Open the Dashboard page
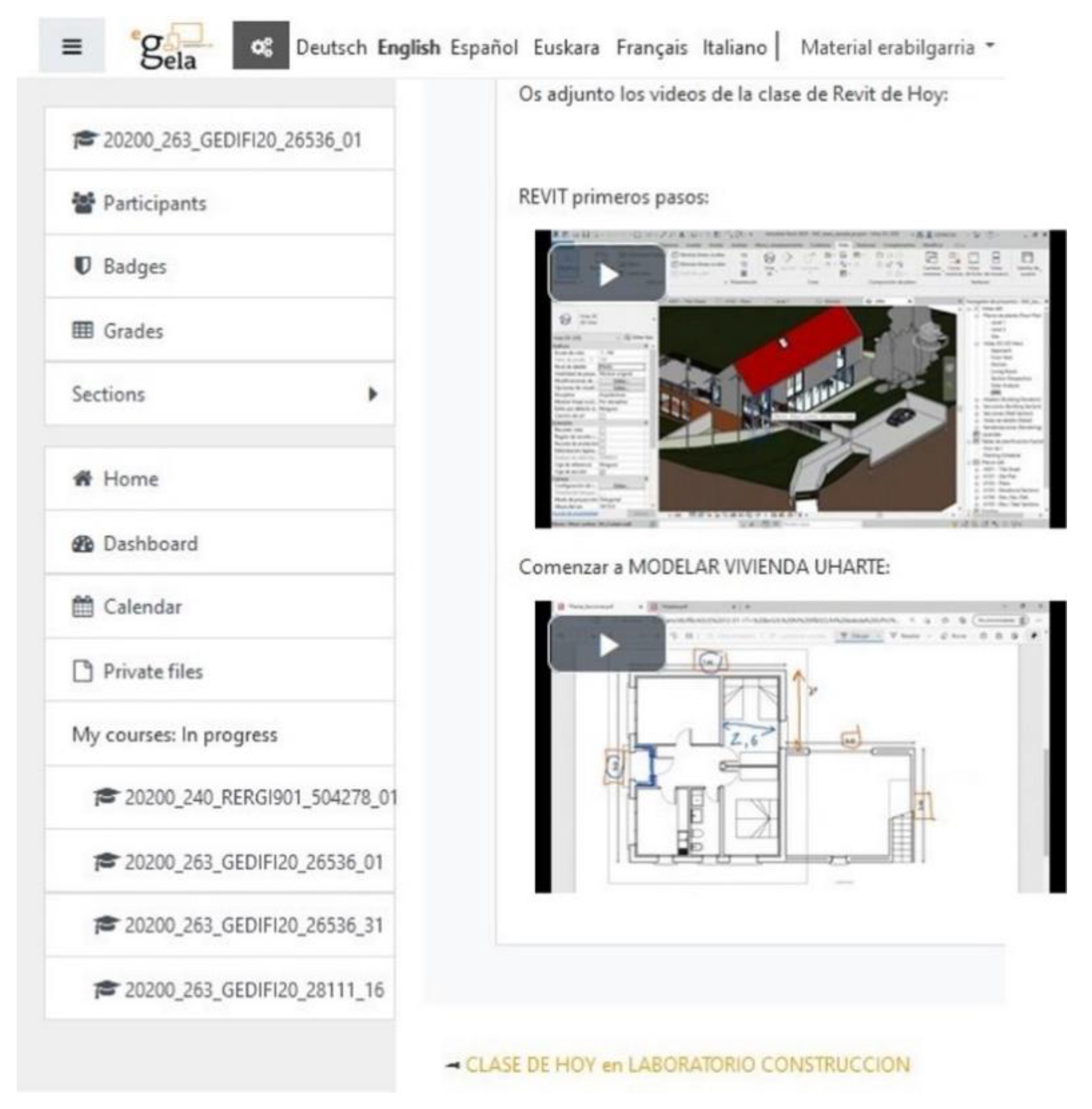 [150, 543]
